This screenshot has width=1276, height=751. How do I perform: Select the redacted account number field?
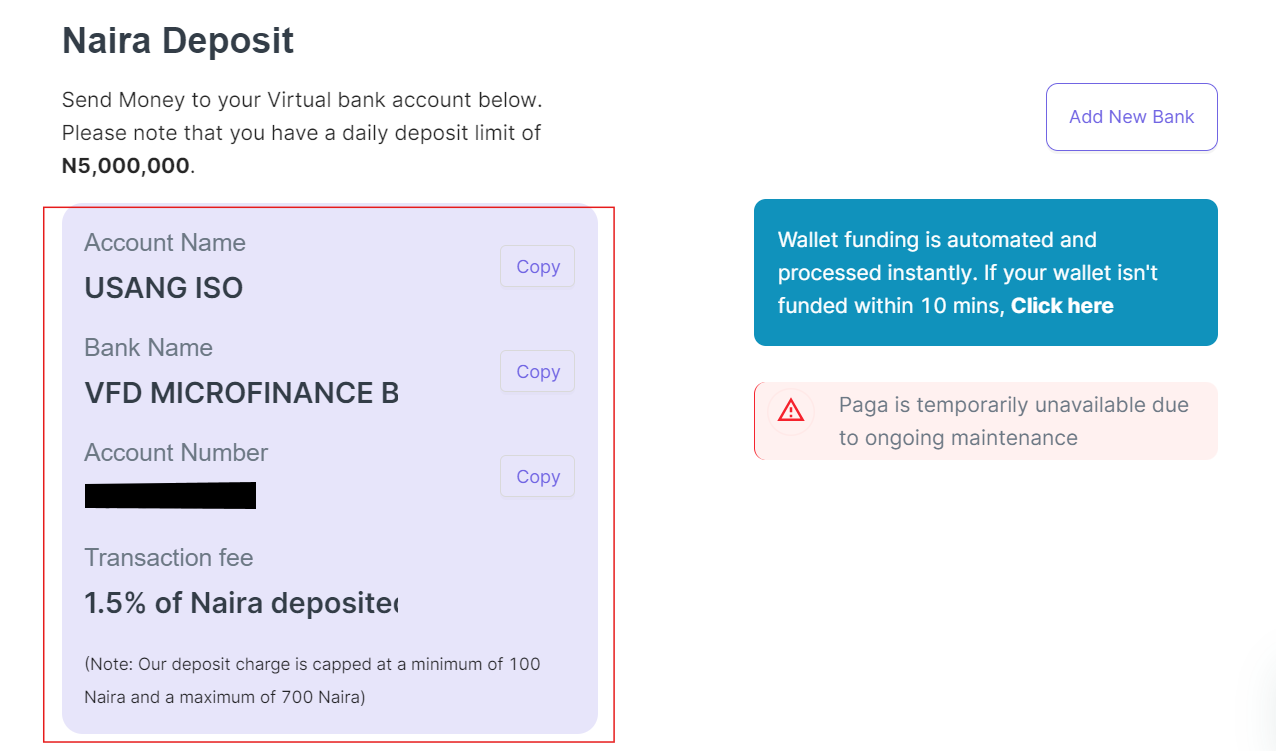(170, 495)
